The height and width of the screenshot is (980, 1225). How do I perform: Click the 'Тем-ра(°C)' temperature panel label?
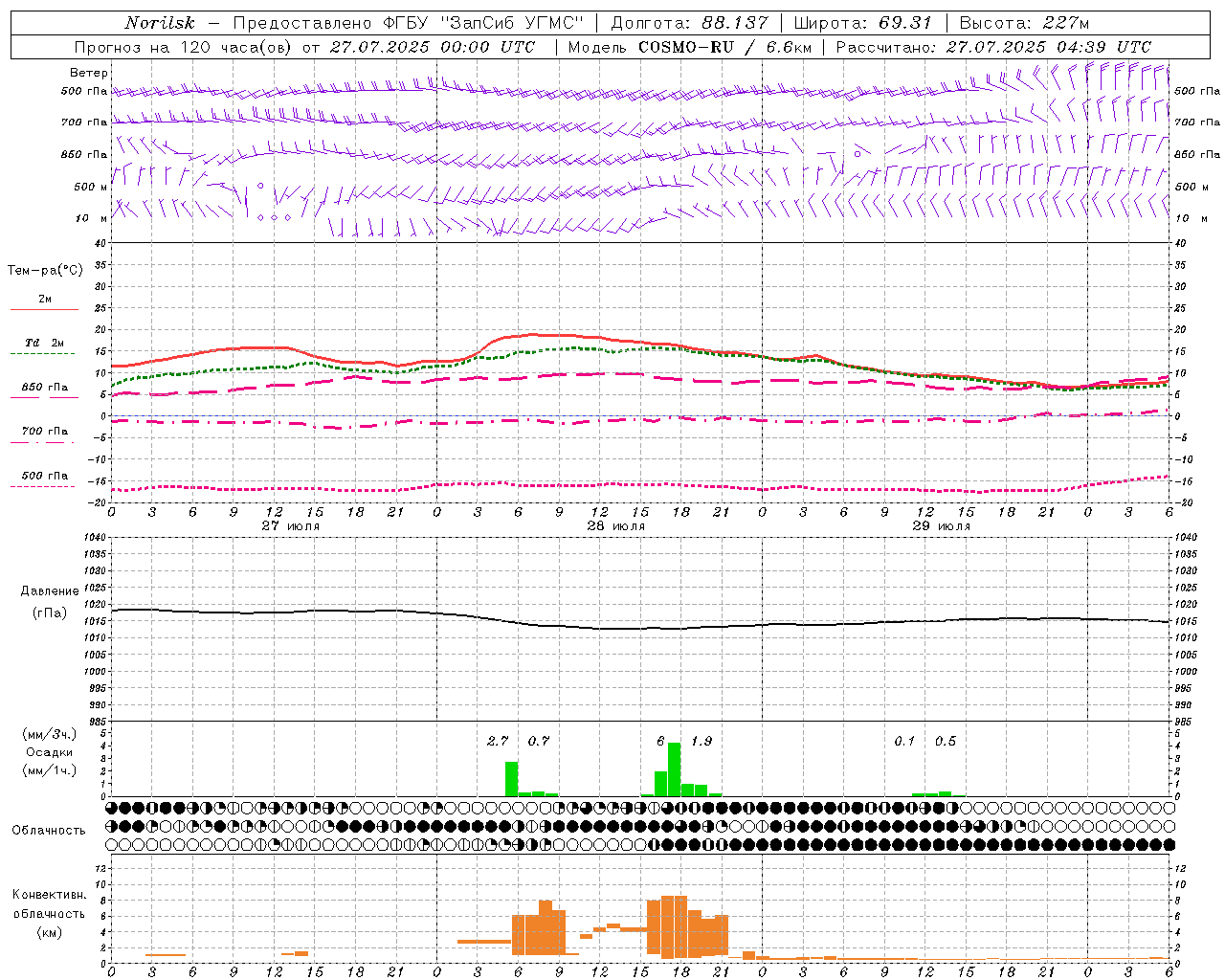coord(45,271)
